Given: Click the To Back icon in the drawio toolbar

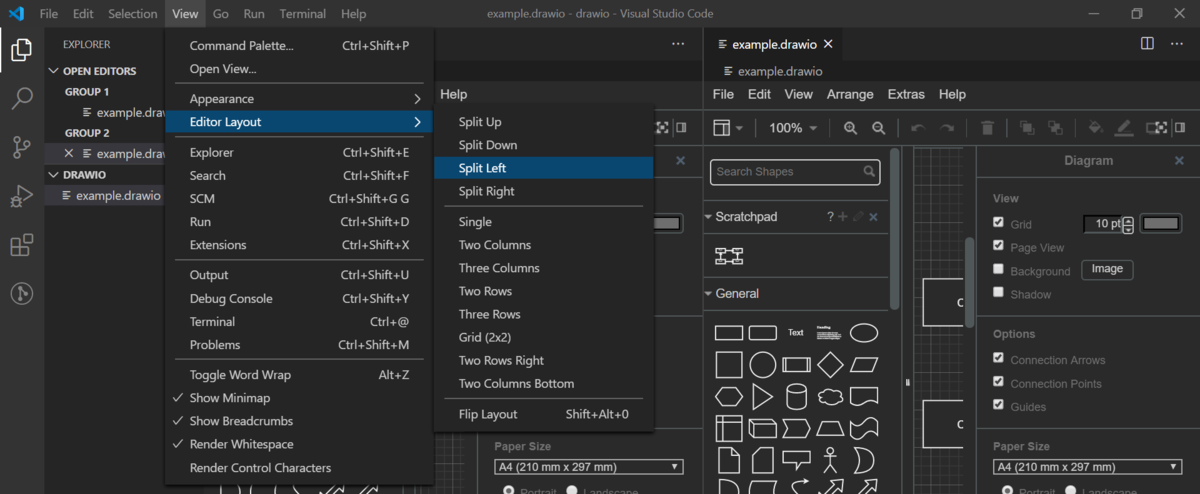Looking at the screenshot, I should (1054, 128).
